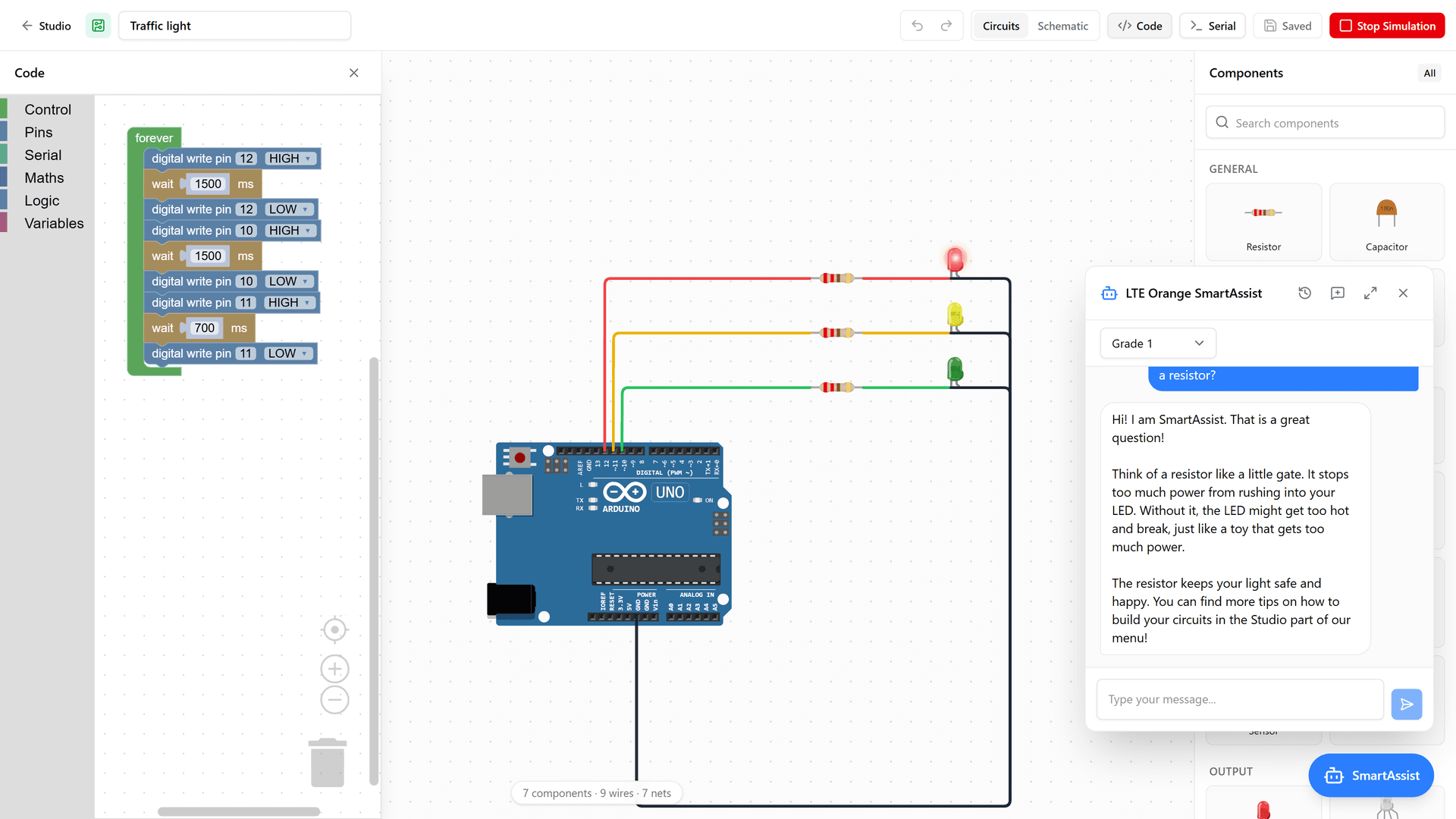Select the Arduino UNO board
Image resolution: width=1456 pixels, height=819 pixels.
click(x=607, y=534)
